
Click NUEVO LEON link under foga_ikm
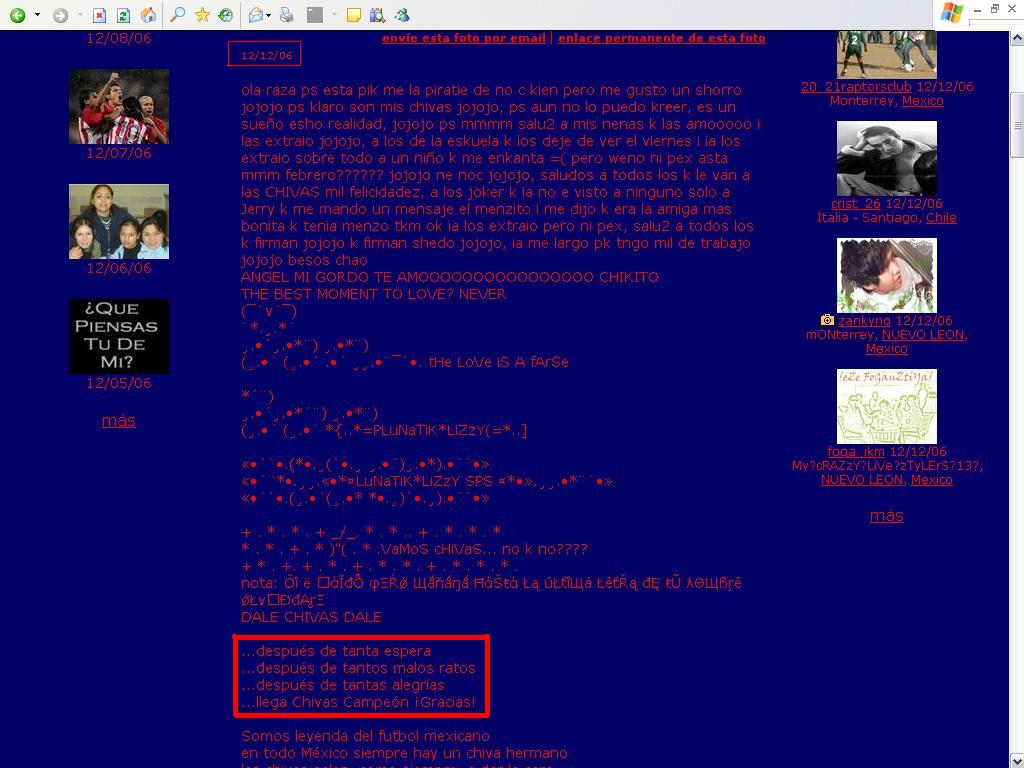click(862, 480)
